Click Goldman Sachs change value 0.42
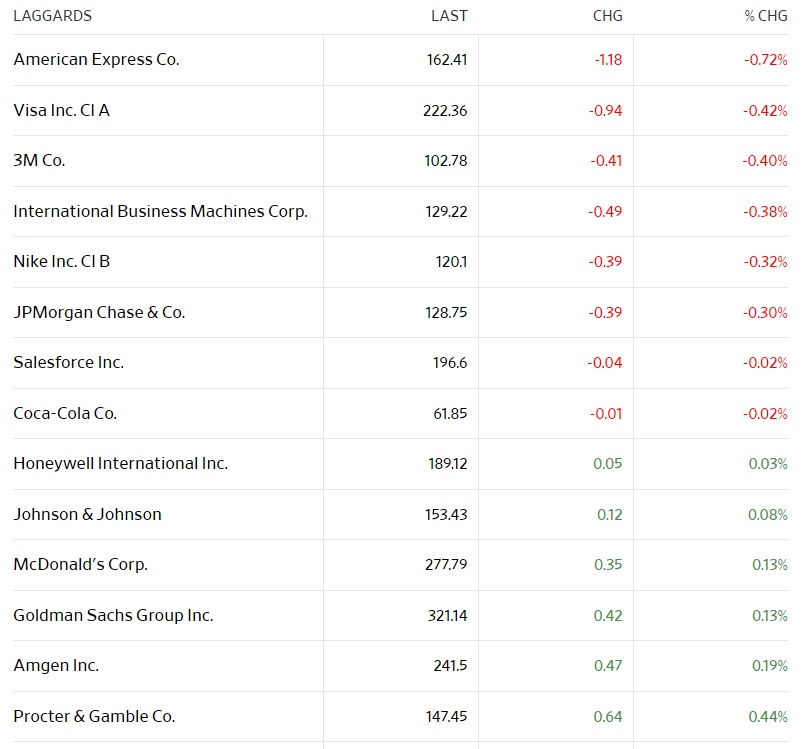This screenshot has width=803, height=749. coord(608,615)
